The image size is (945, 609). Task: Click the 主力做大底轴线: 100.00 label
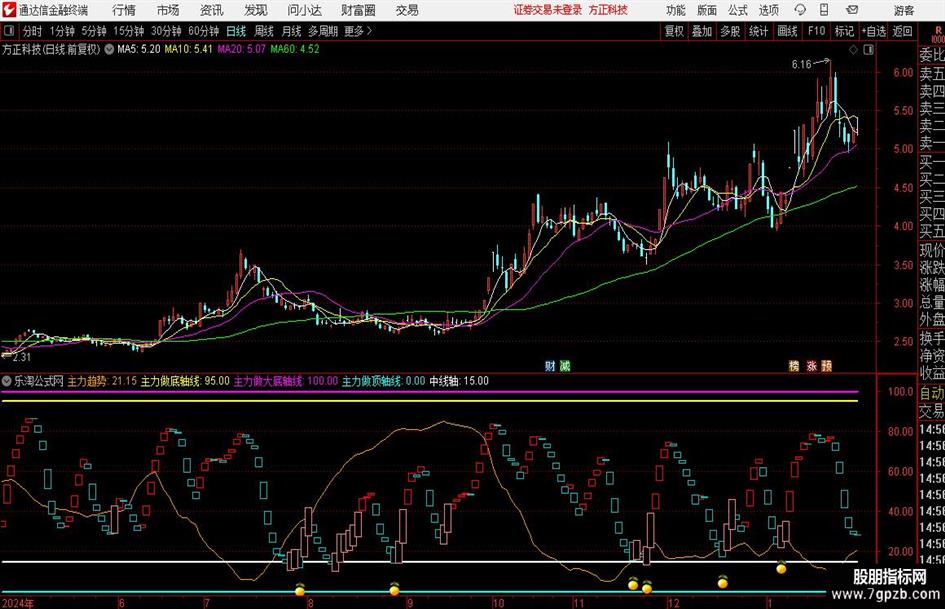point(286,381)
